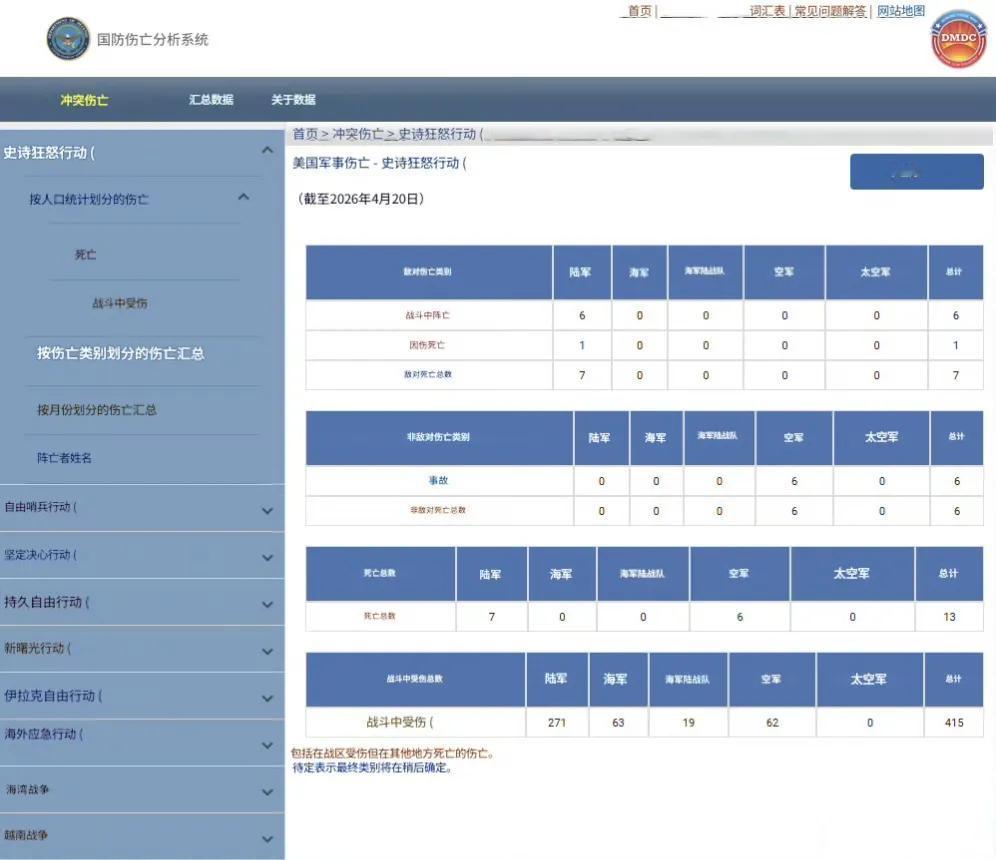The width and height of the screenshot is (996, 860).
Task: Click the defense department seal beside the title
Action: 68,38
